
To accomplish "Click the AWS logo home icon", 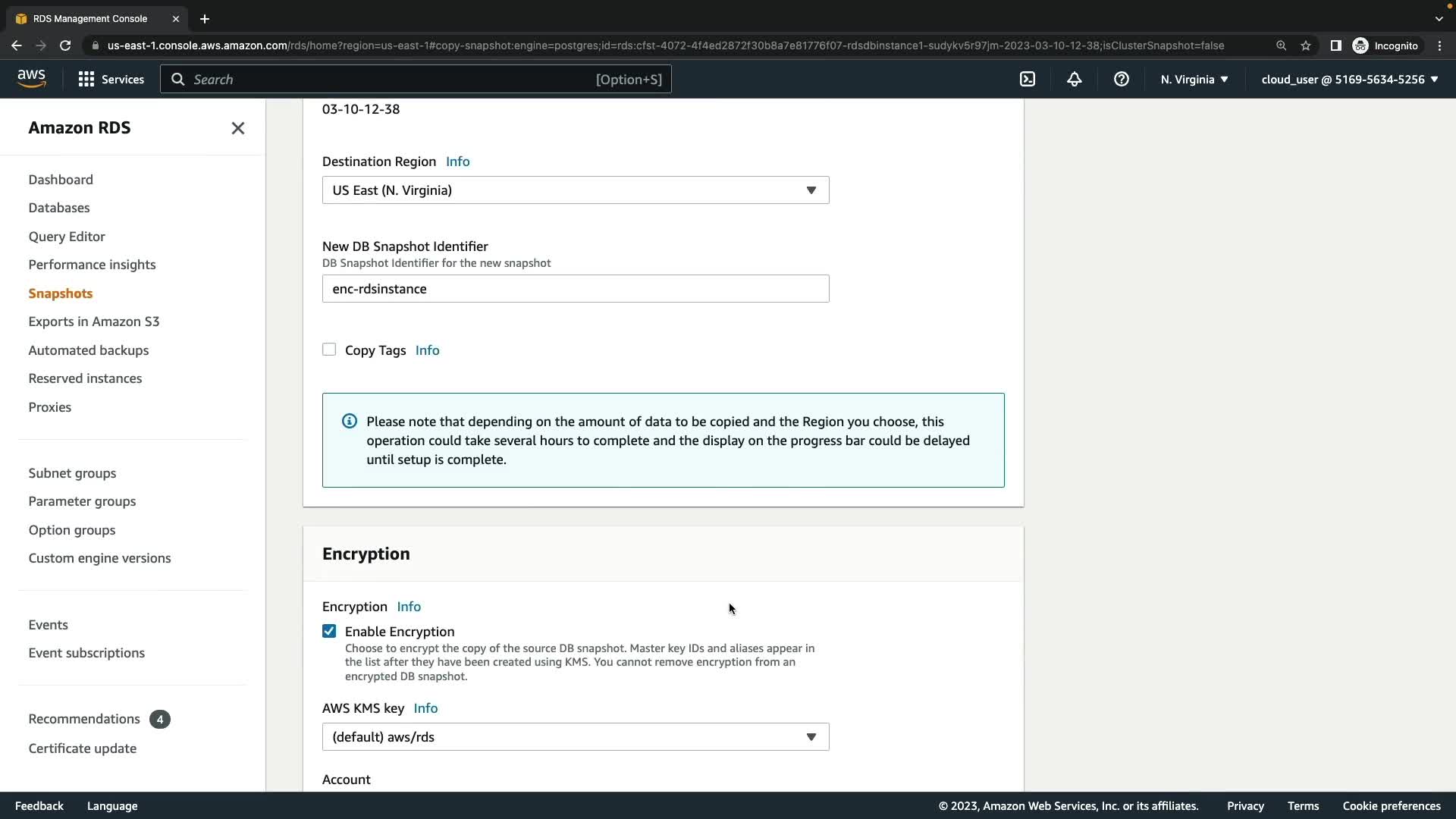I will tap(31, 79).
